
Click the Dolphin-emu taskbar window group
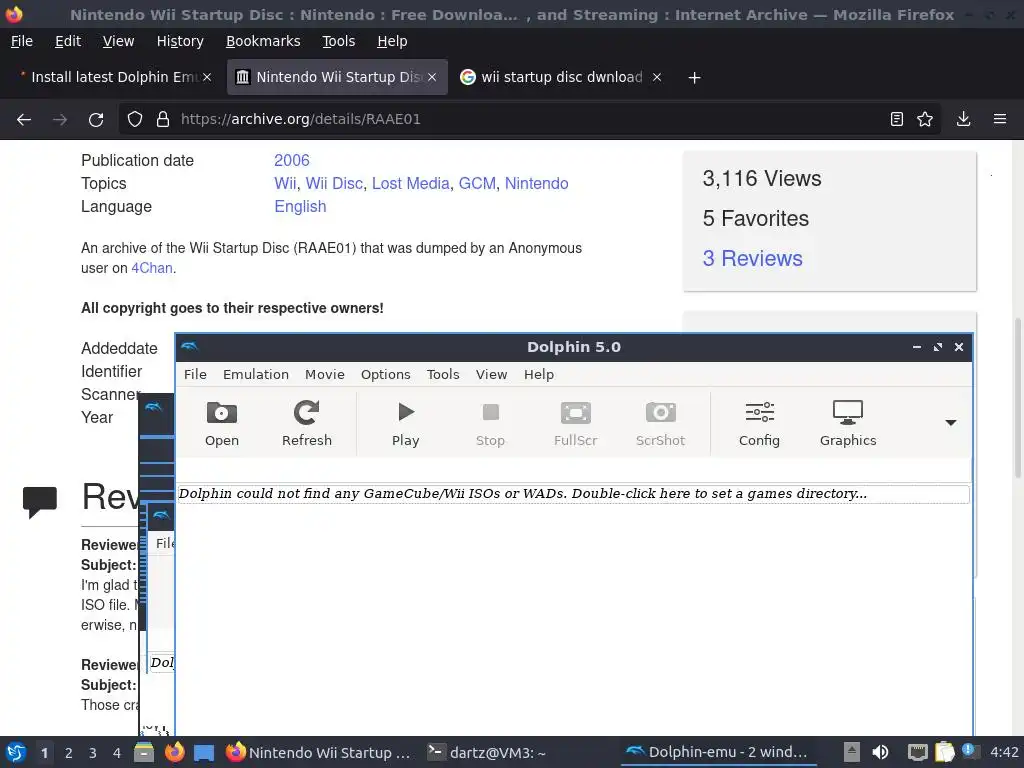[x=716, y=752]
